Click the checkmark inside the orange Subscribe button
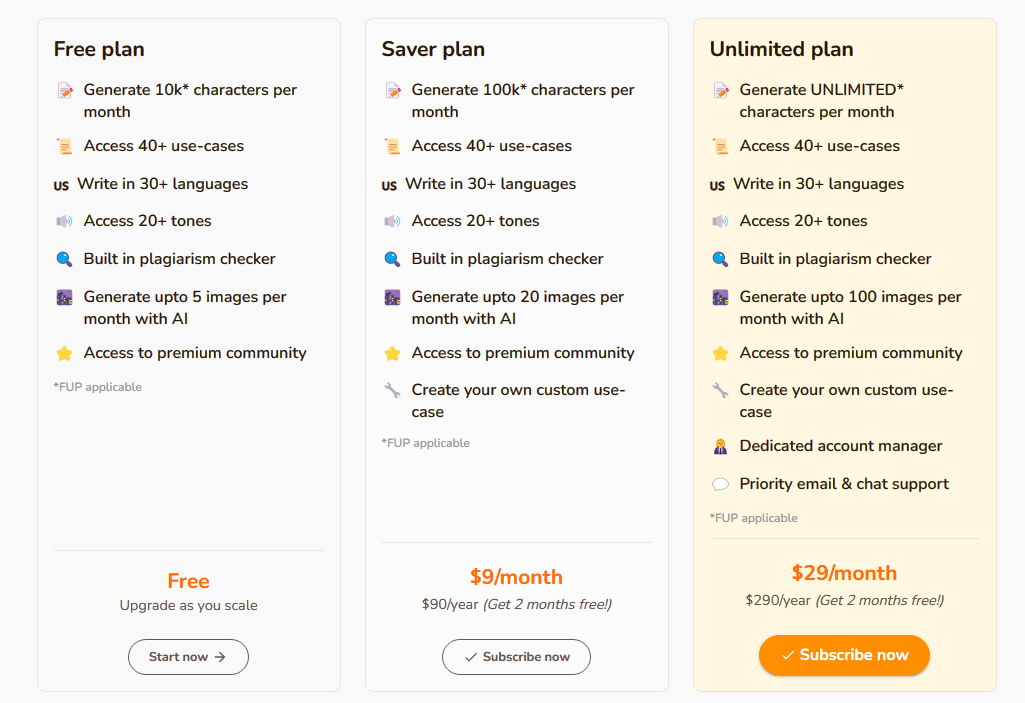Image resolution: width=1025 pixels, height=703 pixels. [x=786, y=655]
